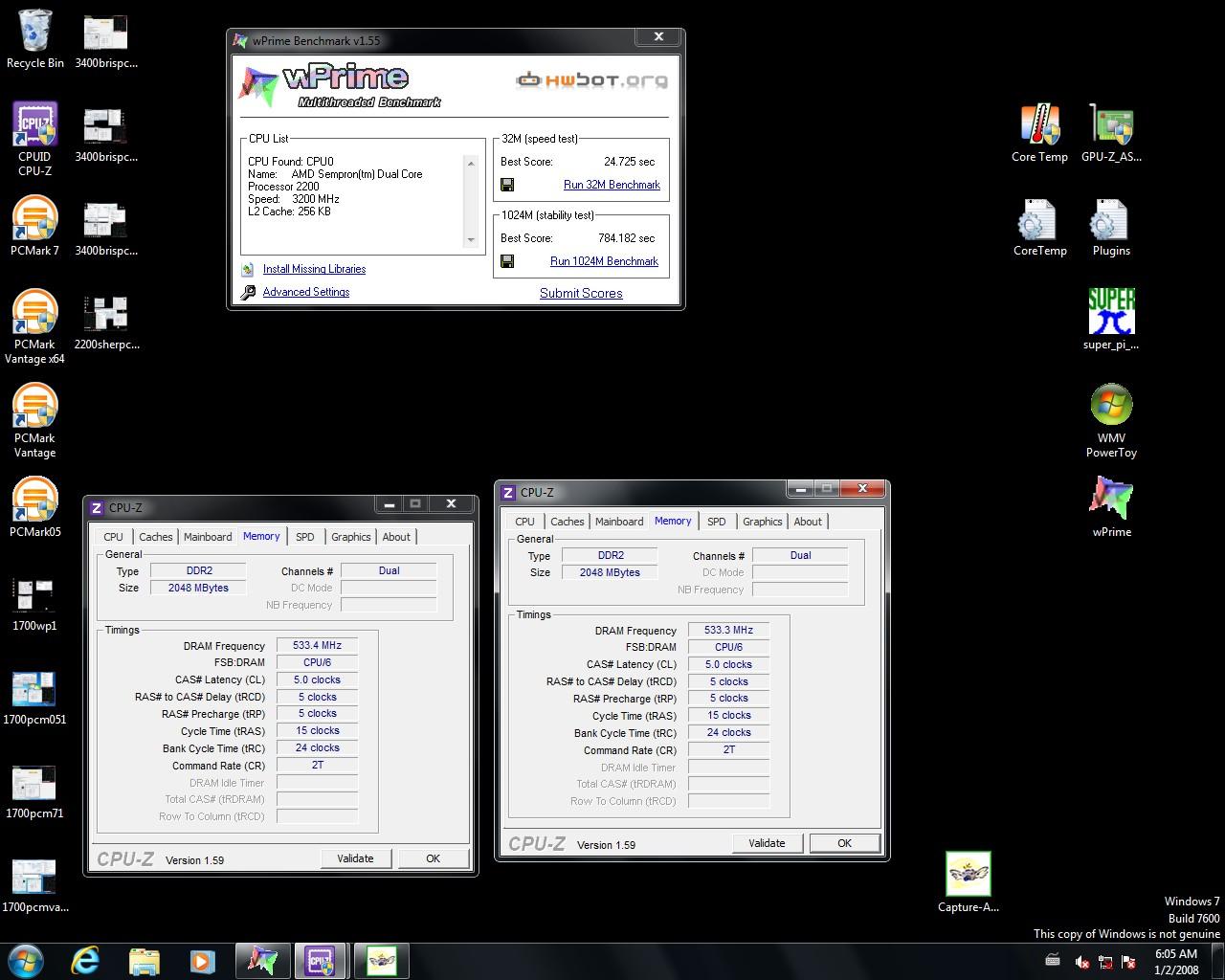Viewport: 1225px width, 980px height.
Task: Select the 1700wp1 screenshot file
Action: pos(35,603)
